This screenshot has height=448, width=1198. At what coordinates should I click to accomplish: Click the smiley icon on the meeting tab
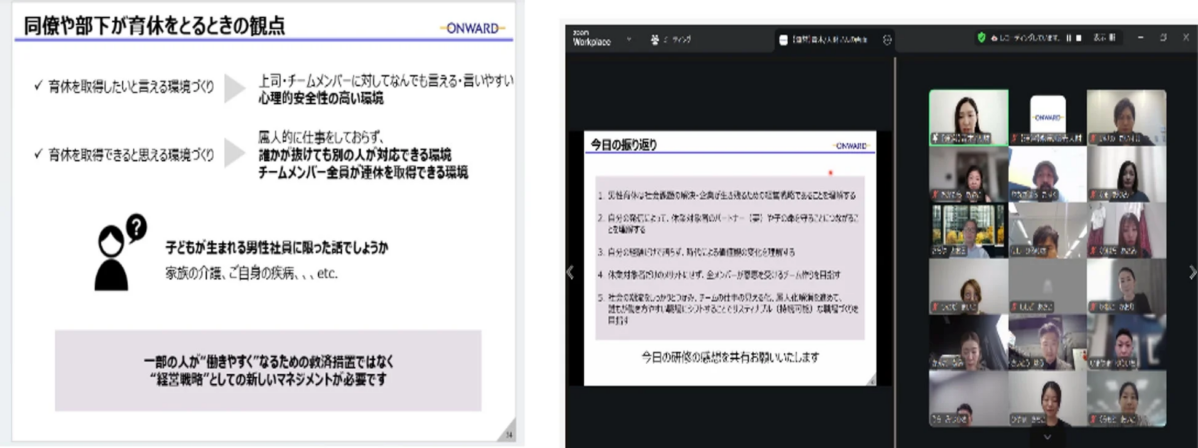[x=887, y=41]
